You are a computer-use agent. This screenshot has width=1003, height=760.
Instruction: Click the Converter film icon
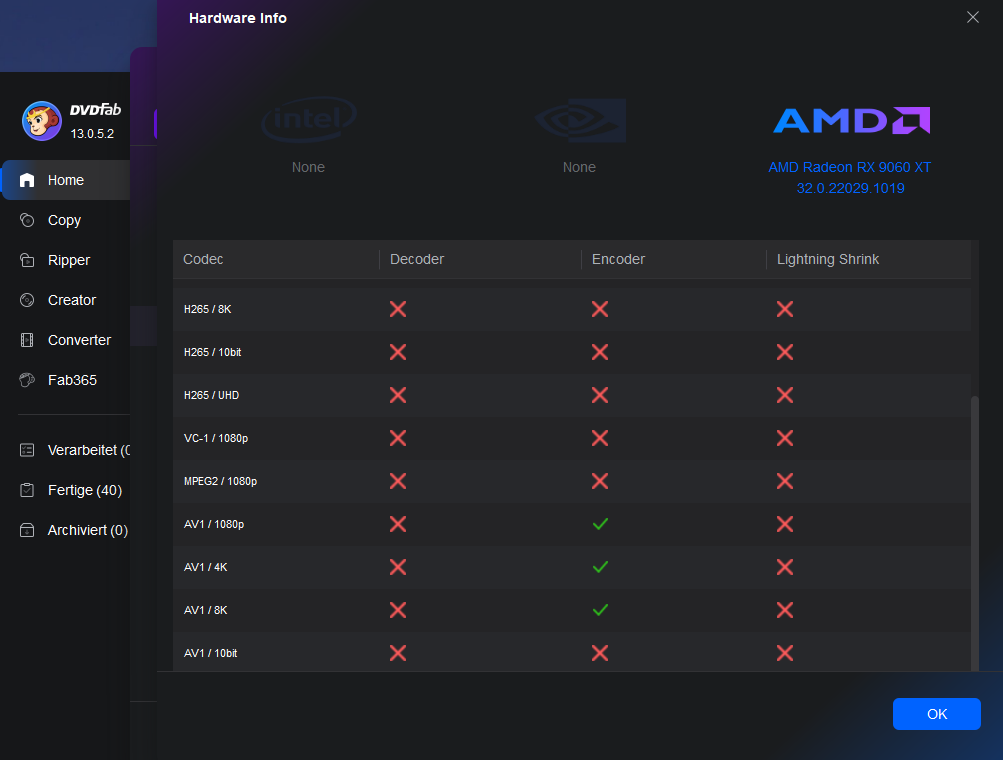tap(27, 340)
